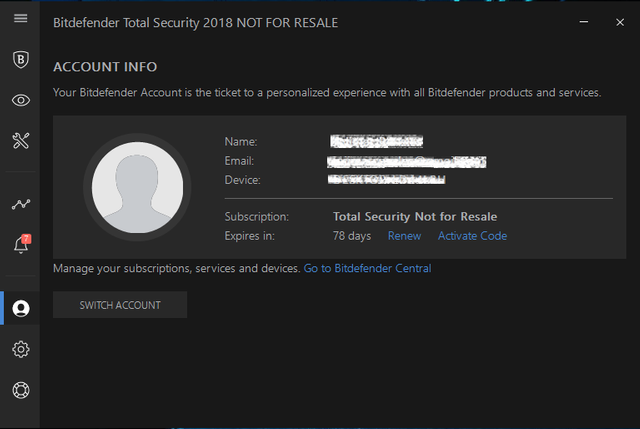
Task: Expand the hamburger menu sidebar
Action: click(x=20, y=19)
